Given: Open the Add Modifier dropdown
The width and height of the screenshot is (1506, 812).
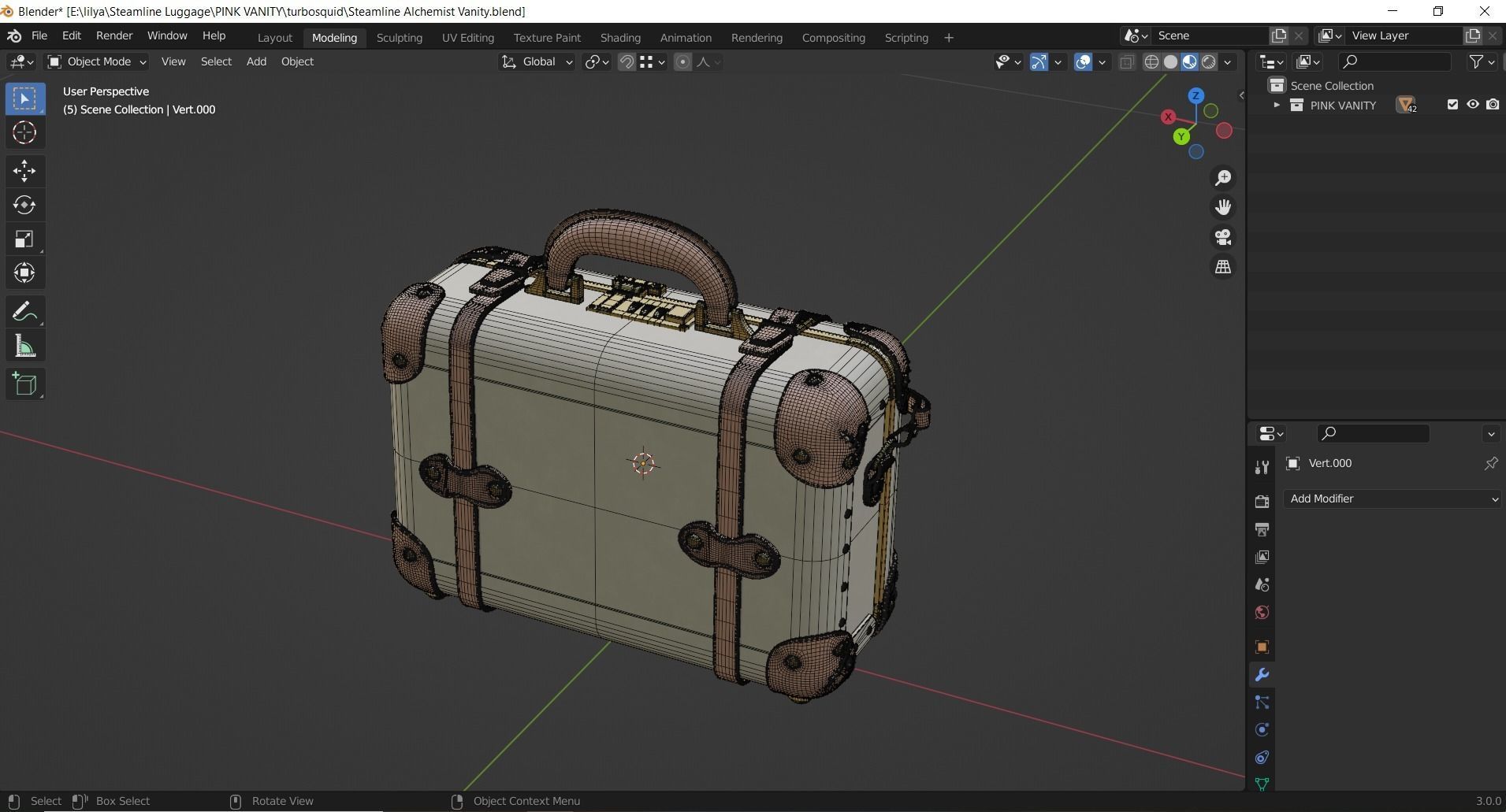Looking at the screenshot, I should [x=1392, y=499].
